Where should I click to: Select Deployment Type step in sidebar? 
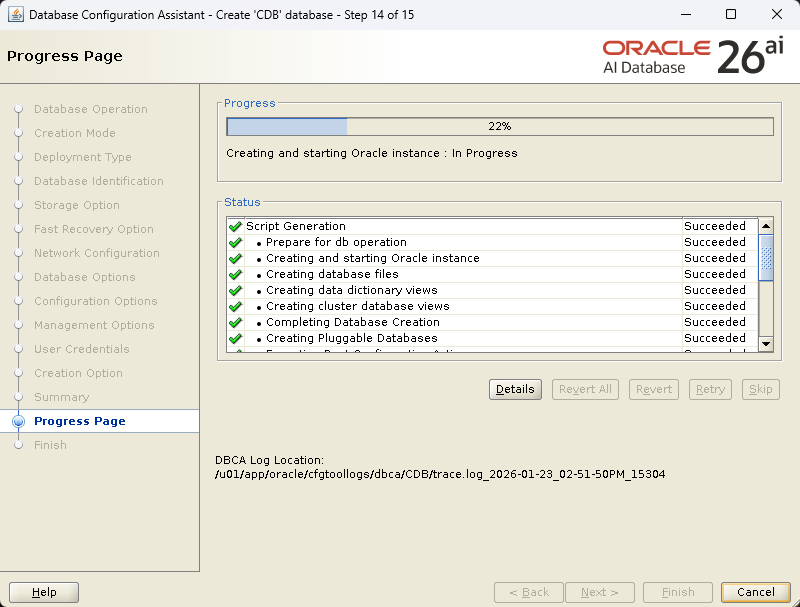tap(83, 157)
